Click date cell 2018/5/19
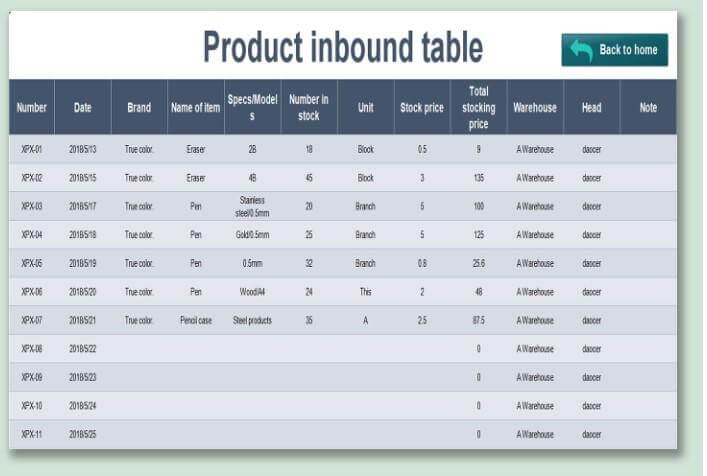707x476 pixels. tap(83, 263)
